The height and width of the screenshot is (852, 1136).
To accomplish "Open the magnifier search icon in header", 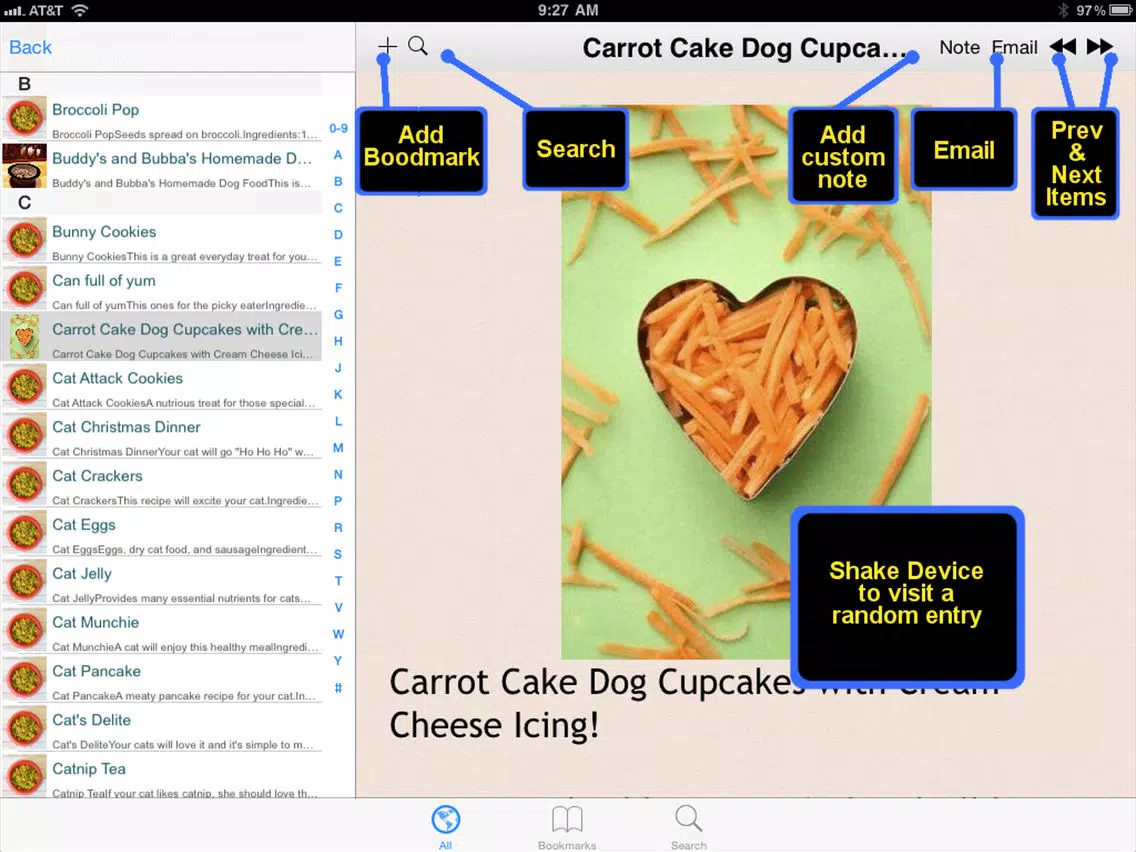I will [x=418, y=46].
